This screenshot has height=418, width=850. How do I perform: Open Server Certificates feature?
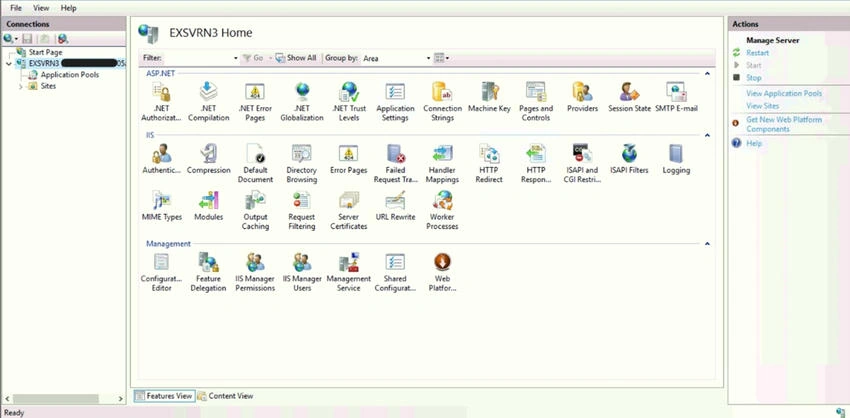(x=349, y=210)
